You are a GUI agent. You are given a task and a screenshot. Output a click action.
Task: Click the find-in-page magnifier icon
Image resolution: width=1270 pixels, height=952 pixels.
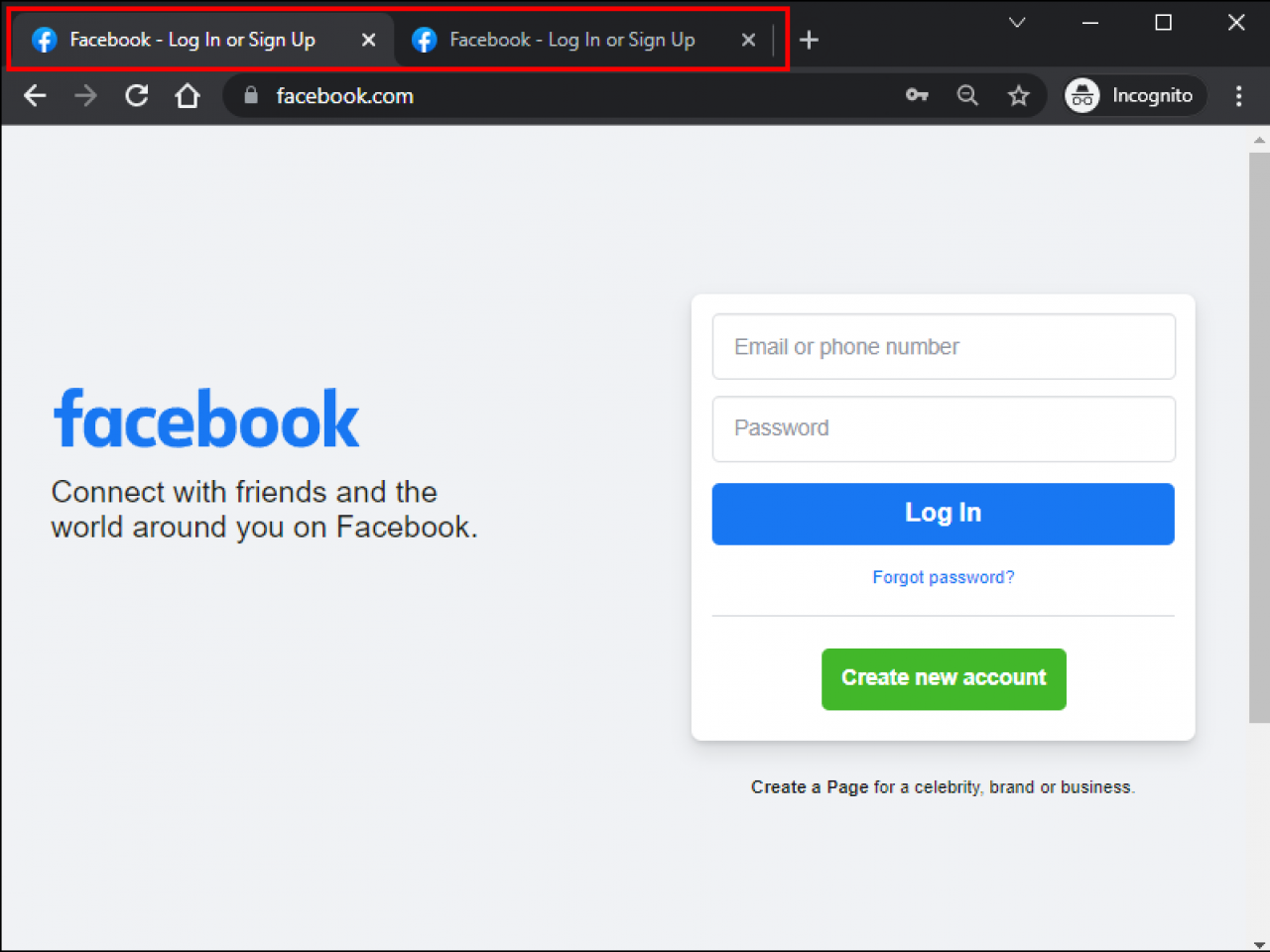point(967,95)
